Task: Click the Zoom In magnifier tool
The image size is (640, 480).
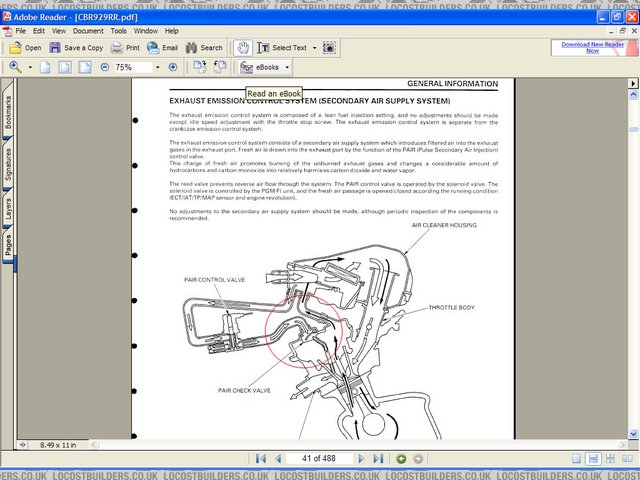Action: point(16,67)
